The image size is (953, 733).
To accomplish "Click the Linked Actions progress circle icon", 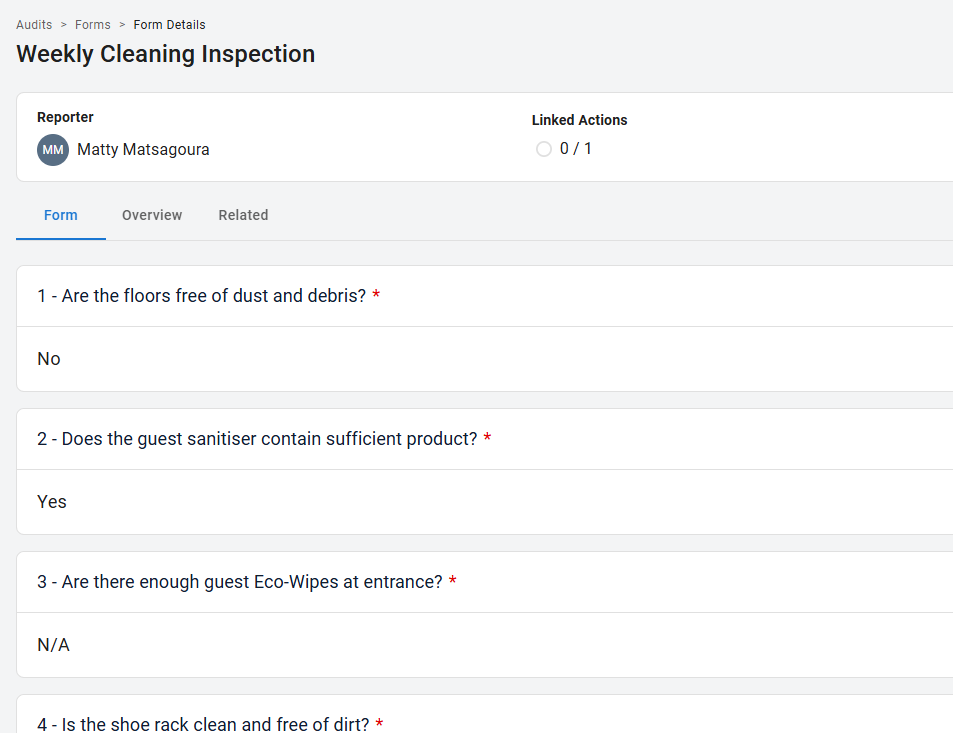I will [x=544, y=149].
